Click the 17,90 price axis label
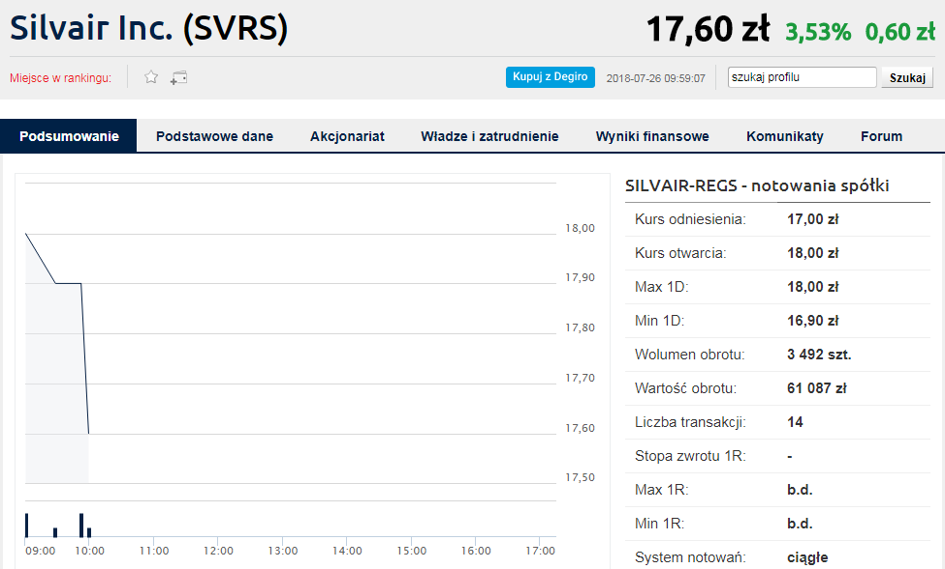945x569 pixels. click(x=580, y=277)
